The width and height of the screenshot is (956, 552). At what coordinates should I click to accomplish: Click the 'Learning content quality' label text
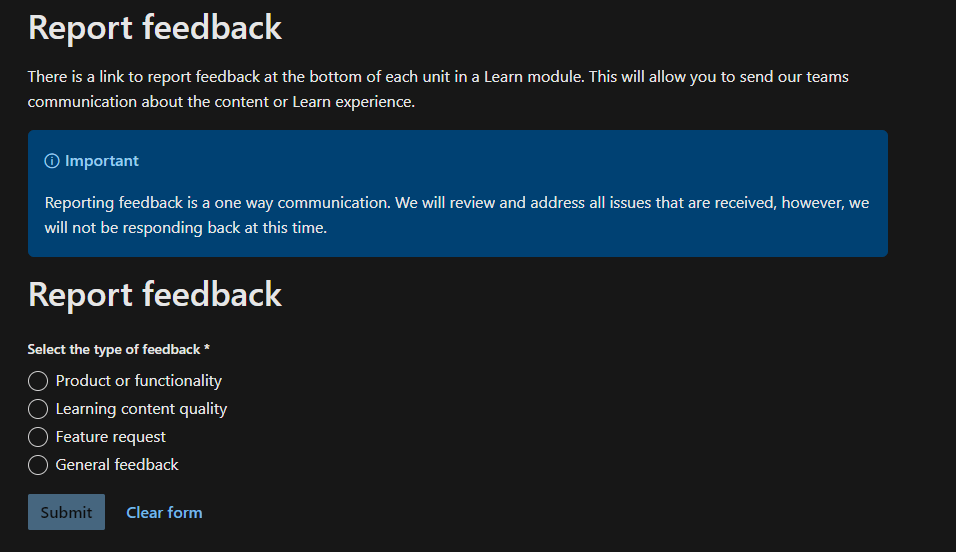click(x=141, y=409)
